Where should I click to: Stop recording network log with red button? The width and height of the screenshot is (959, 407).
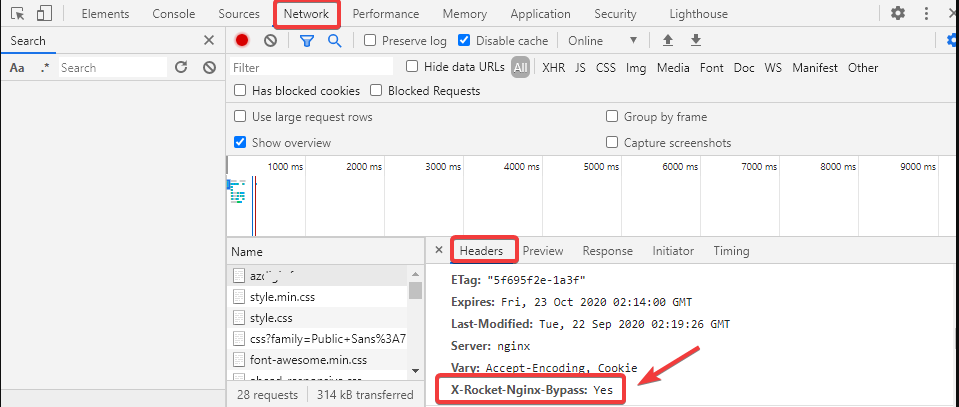point(242,41)
